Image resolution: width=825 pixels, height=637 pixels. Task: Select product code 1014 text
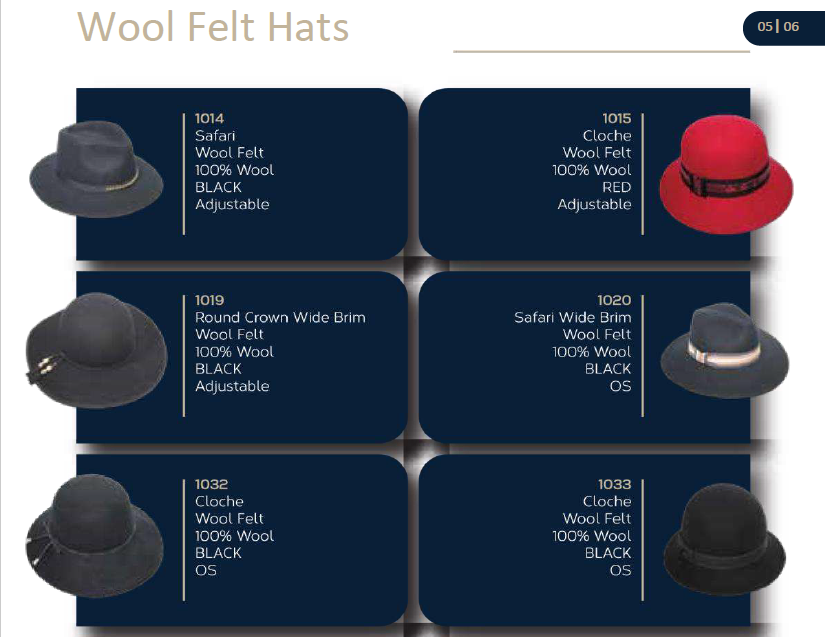click(209, 118)
